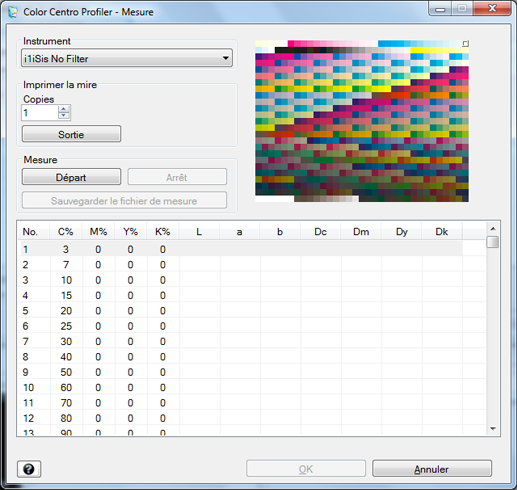Viewport: 517px width, 490px height.
Task: Click the K% column header
Action: click(163, 231)
